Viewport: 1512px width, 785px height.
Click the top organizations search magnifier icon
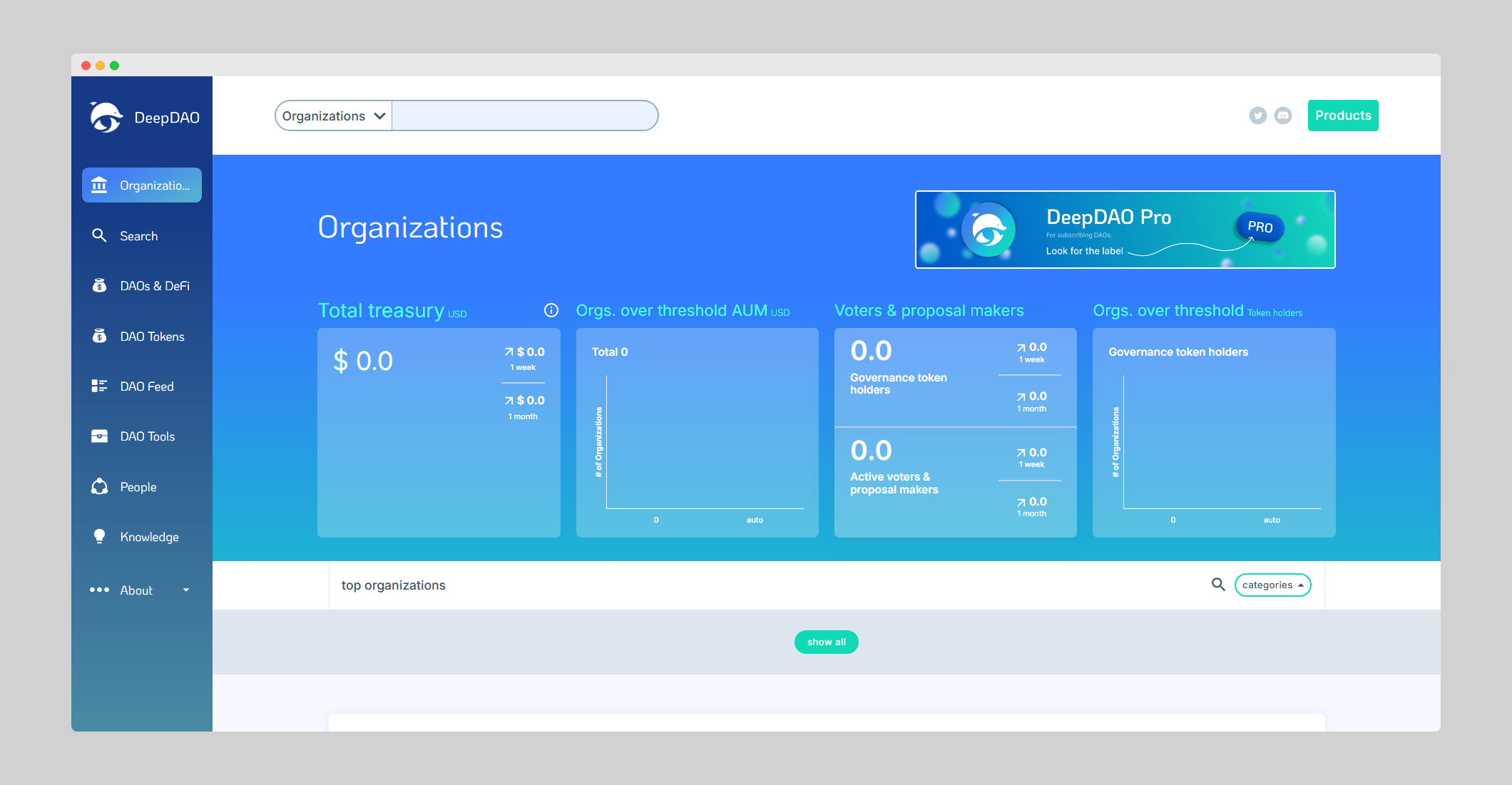click(1218, 585)
